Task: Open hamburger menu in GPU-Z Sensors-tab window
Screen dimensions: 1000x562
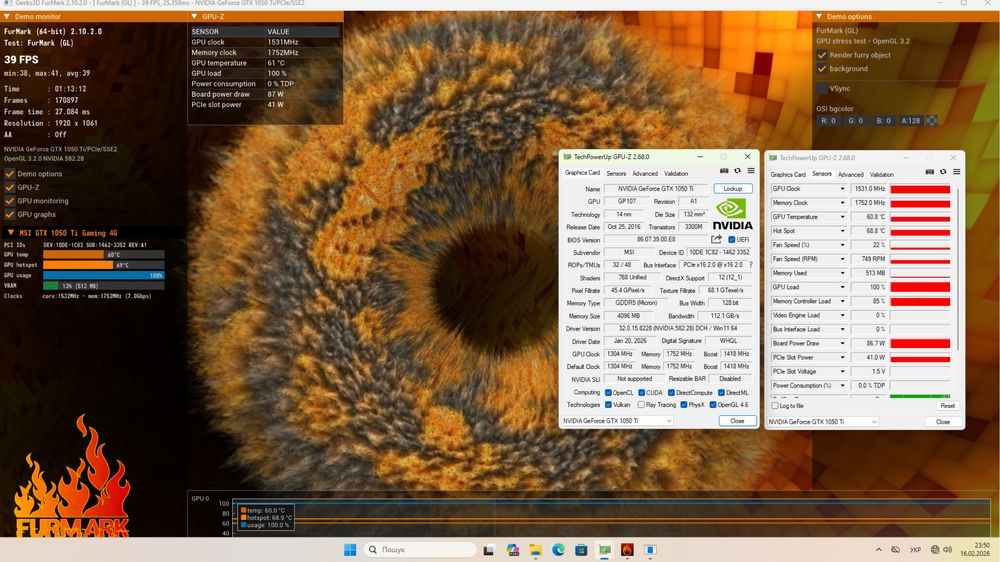Action: [957, 172]
